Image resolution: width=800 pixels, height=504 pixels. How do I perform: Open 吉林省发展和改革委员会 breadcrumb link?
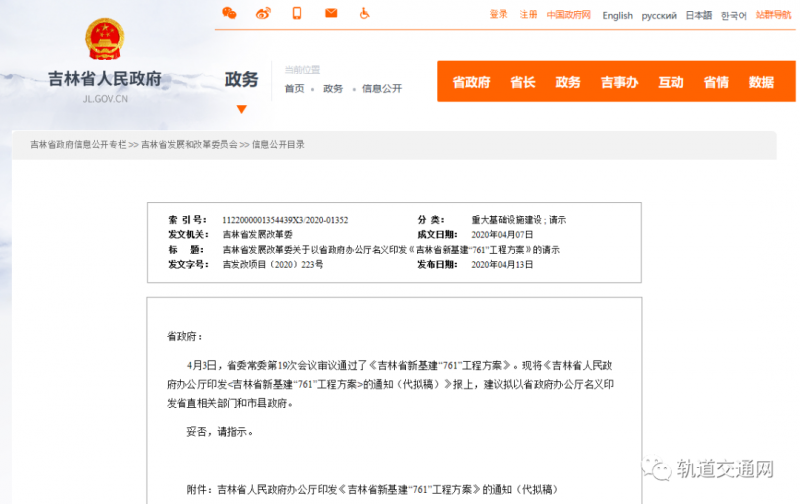pos(189,145)
